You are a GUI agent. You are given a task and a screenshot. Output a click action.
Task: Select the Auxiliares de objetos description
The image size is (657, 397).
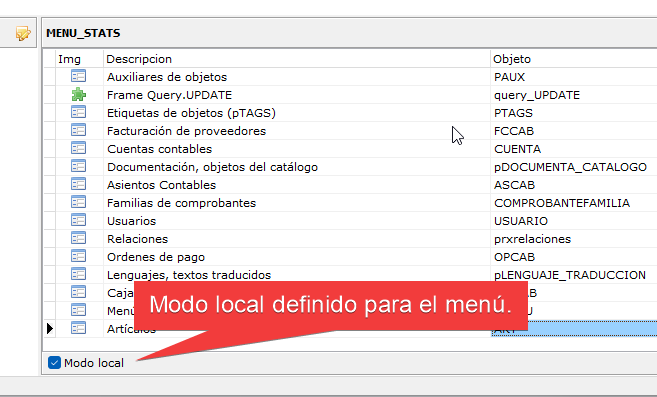click(167, 77)
